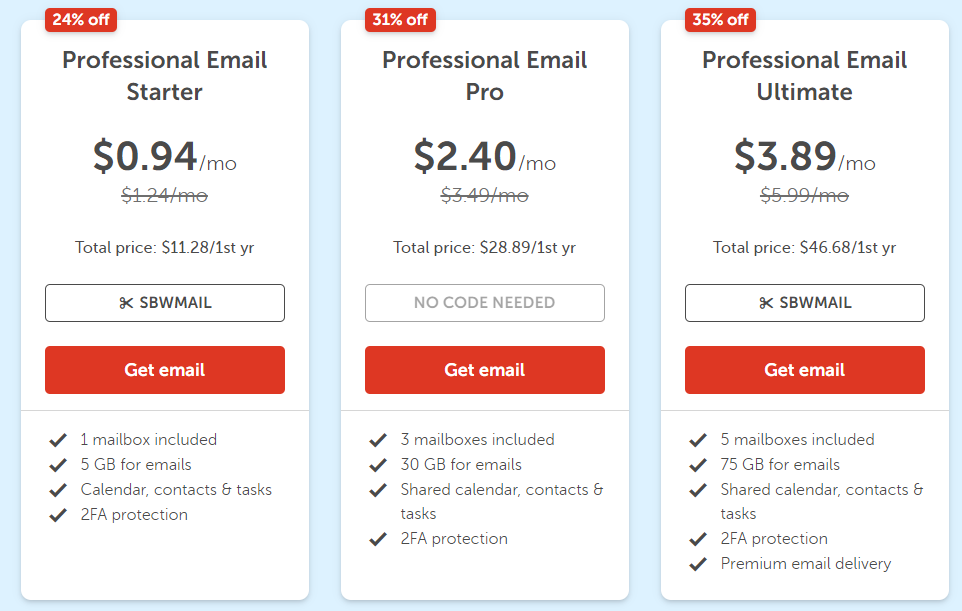Click 'Get email' under Professional Email Ultimate

click(804, 369)
